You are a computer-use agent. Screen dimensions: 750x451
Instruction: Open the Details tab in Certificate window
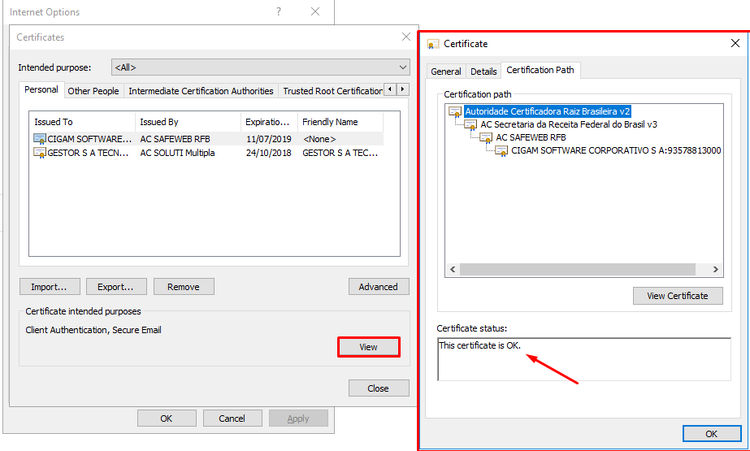pos(484,71)
